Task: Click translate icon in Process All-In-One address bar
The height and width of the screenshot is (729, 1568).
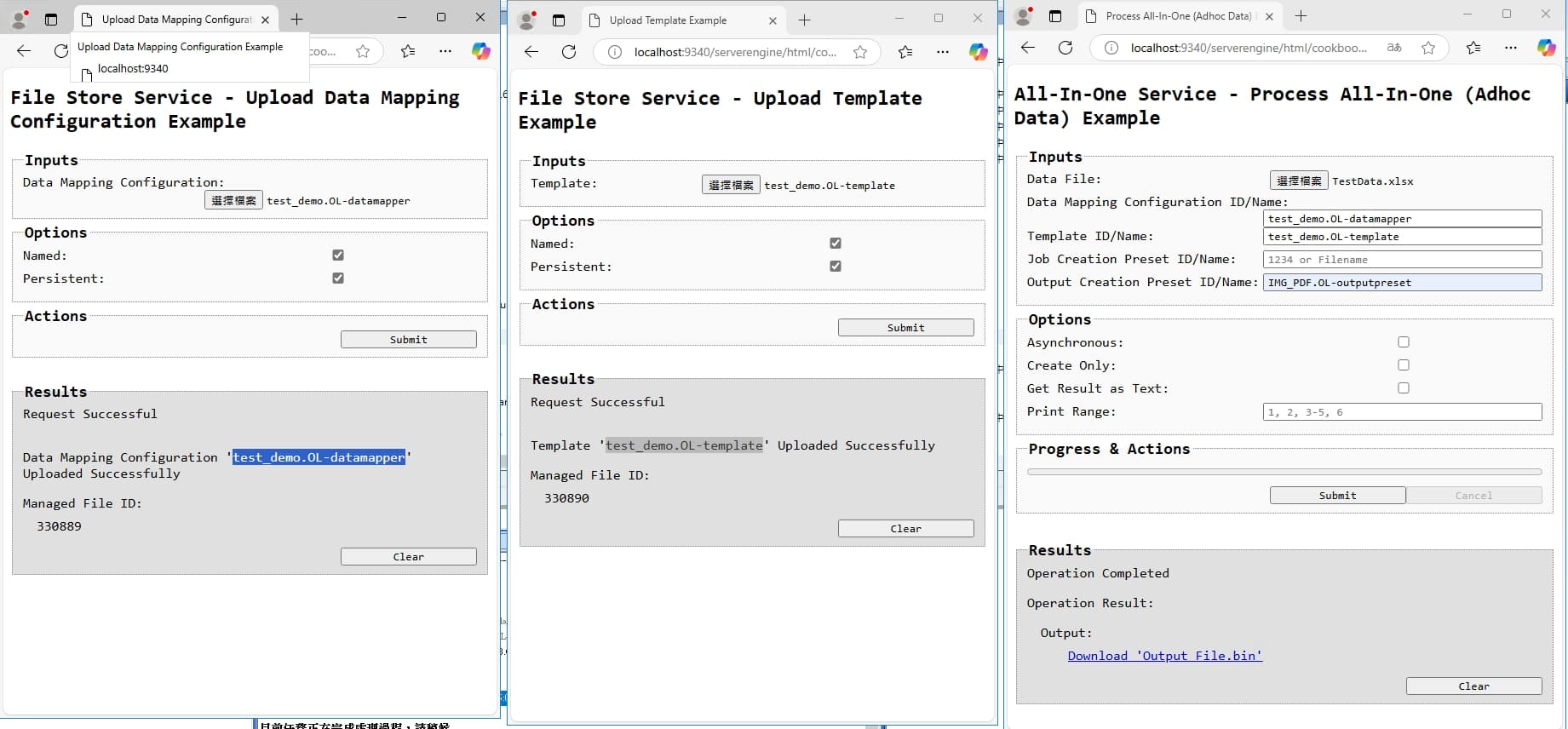Action: point(1394,48)
